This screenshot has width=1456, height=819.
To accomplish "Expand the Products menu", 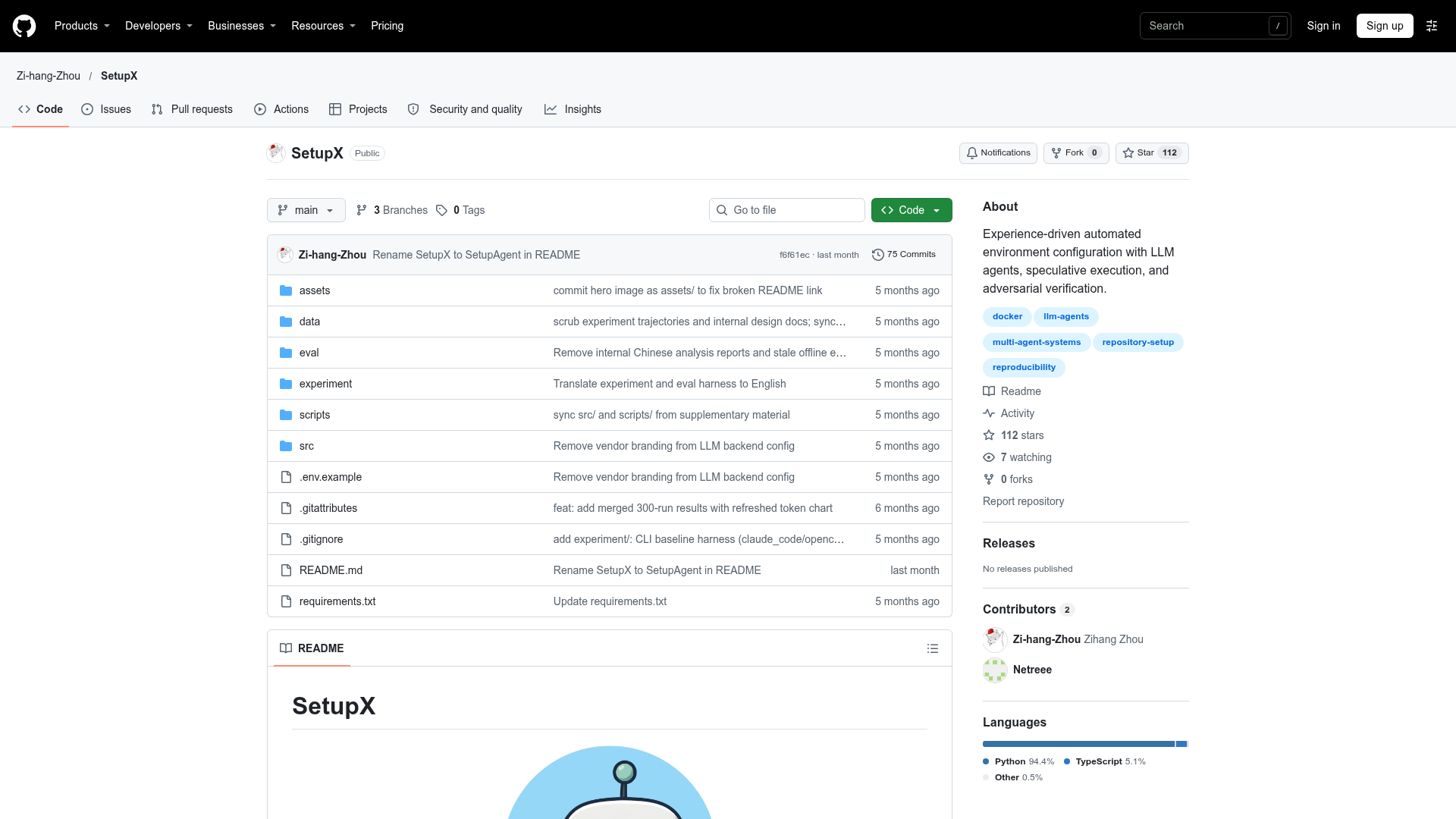I will click(82, 26).
